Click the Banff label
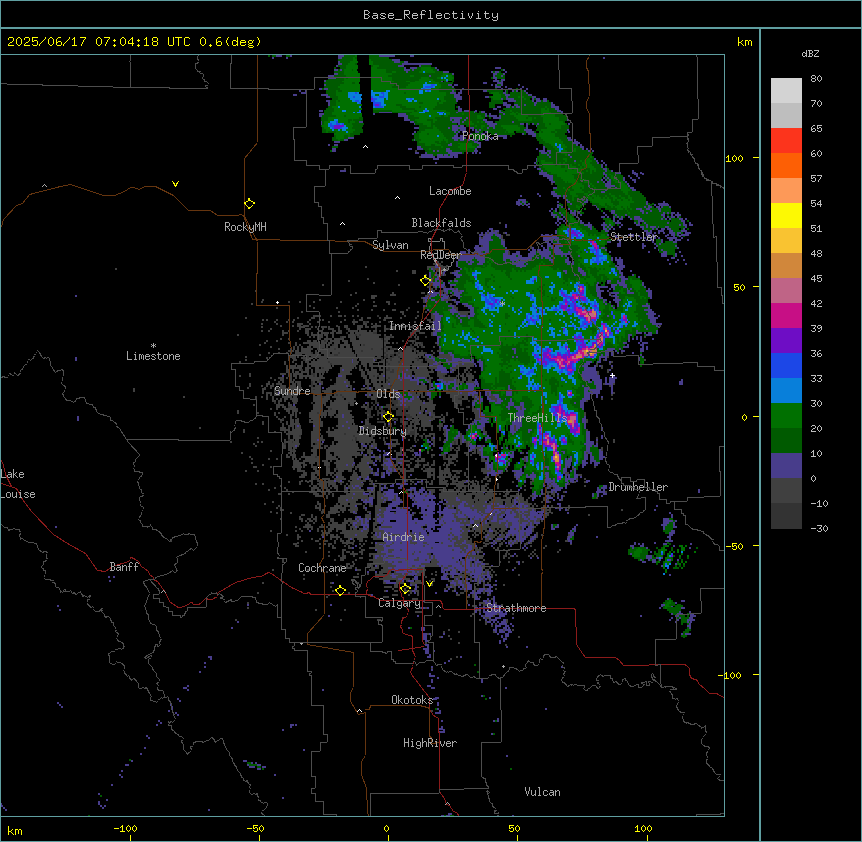The width and height of the screenshot is (862, 842). pos(124,567)
